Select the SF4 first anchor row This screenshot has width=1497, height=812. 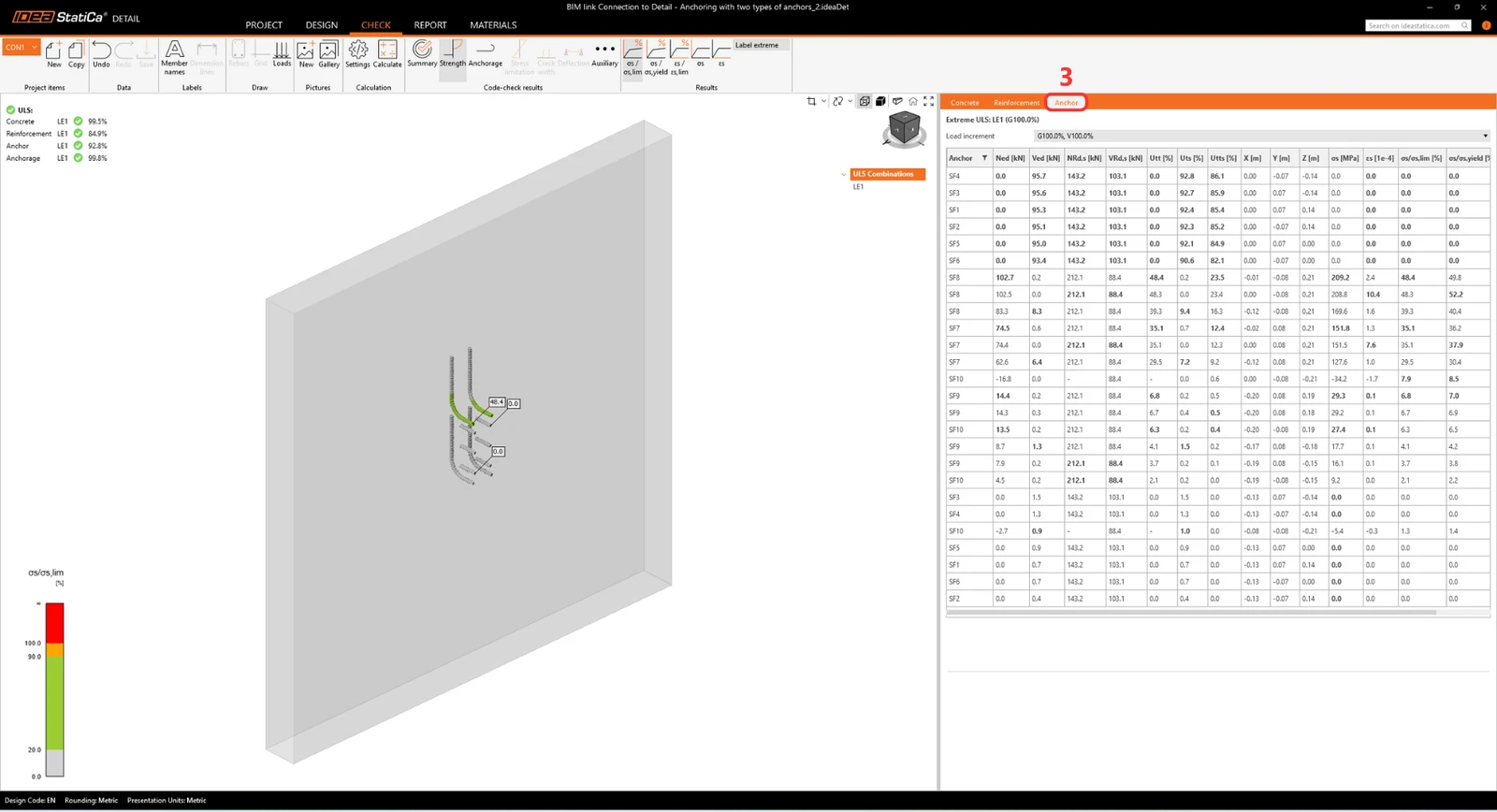pos(1217,176)
